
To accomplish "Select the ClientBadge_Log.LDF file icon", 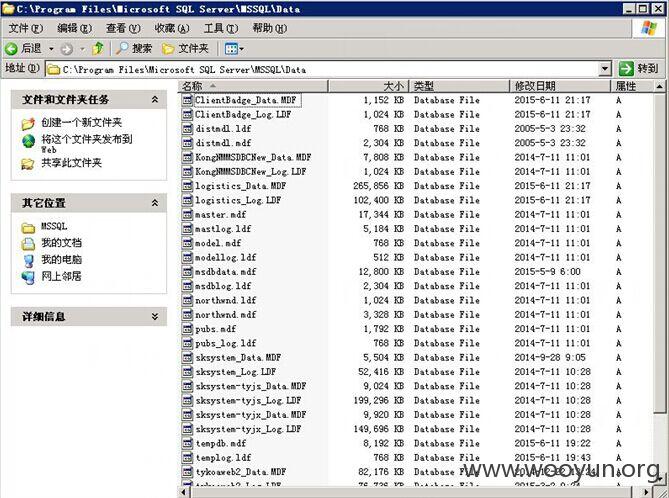I will [187, 114].
